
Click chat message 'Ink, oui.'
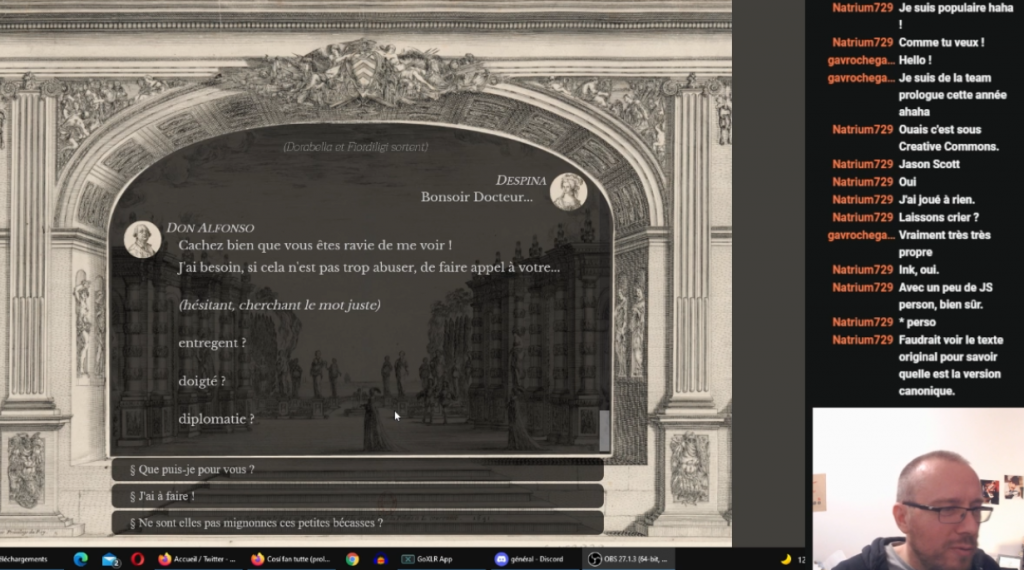(x=918, y=269)
